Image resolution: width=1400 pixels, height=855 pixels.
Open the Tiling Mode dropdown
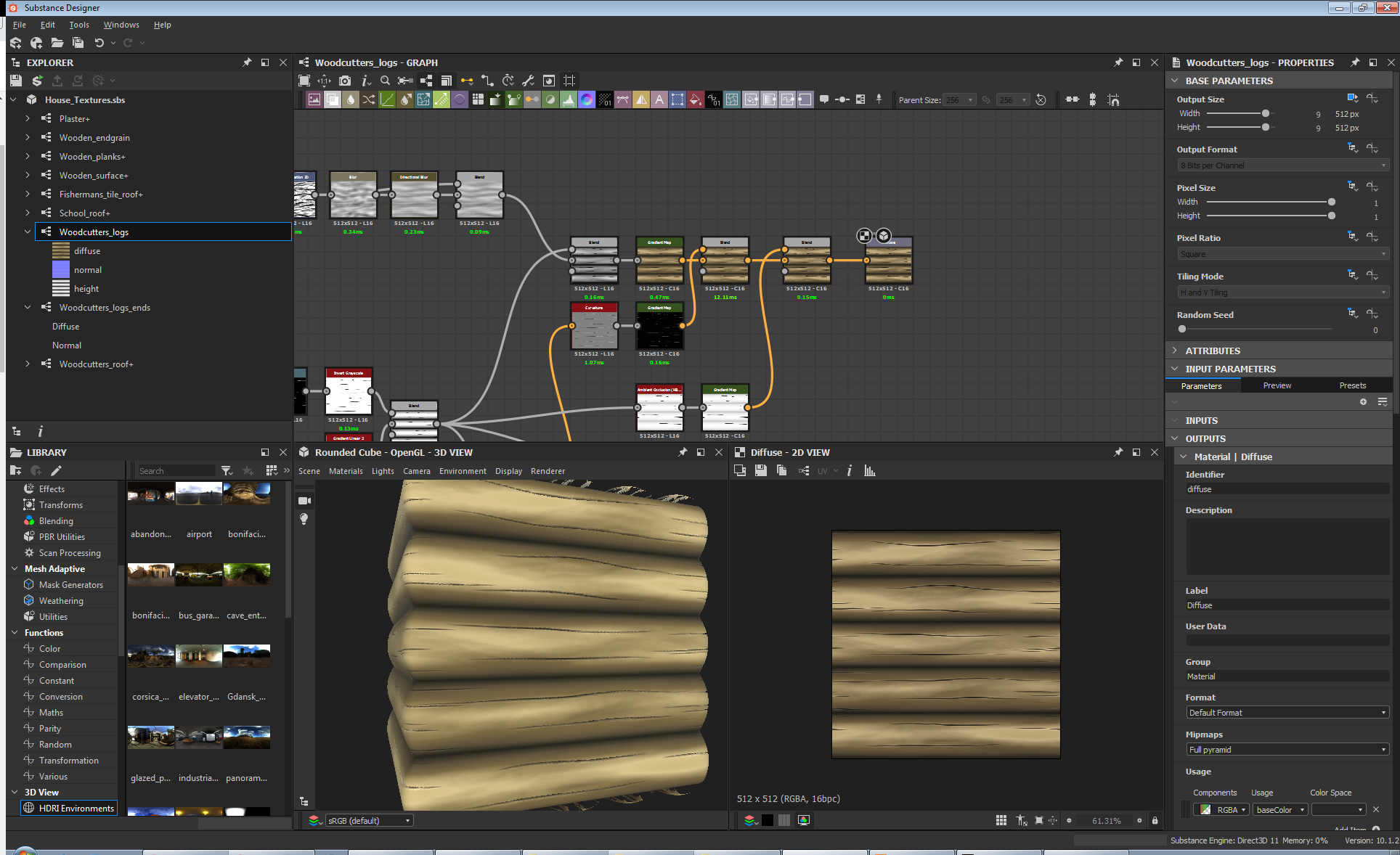[x=1283, y=292]
